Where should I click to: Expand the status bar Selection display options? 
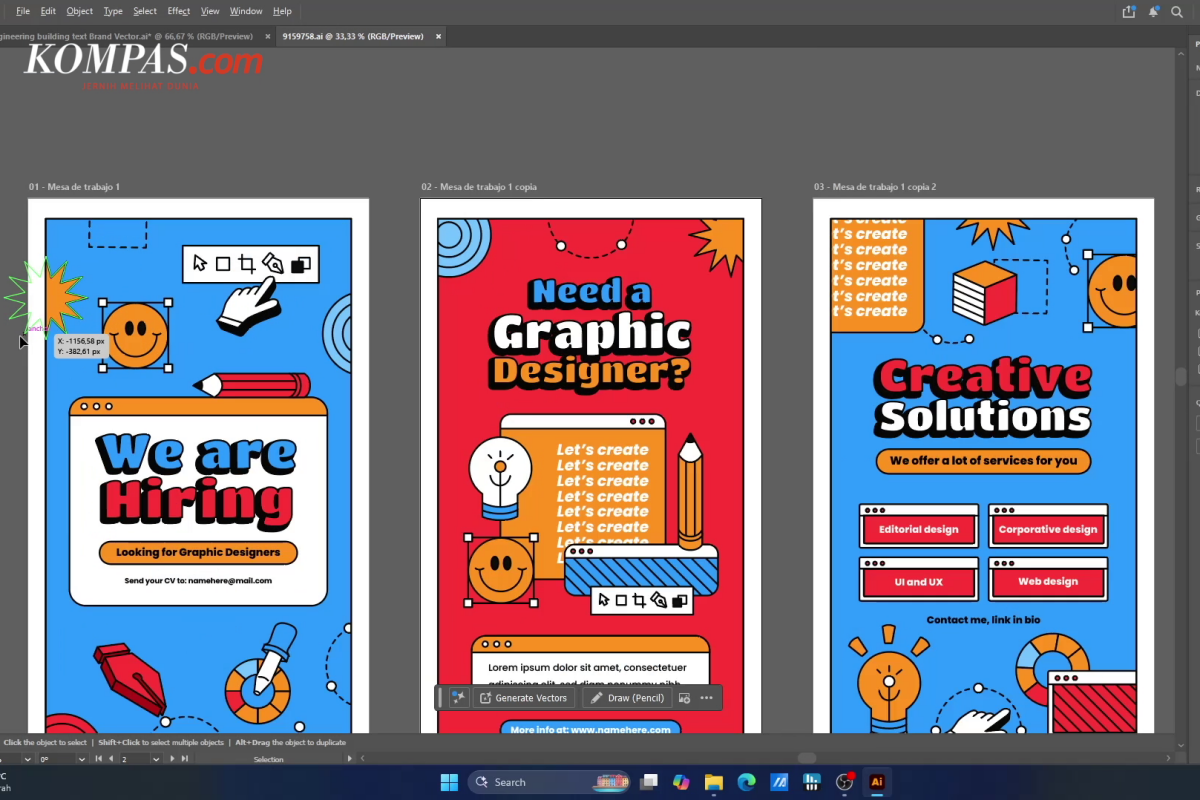point(349,759)
